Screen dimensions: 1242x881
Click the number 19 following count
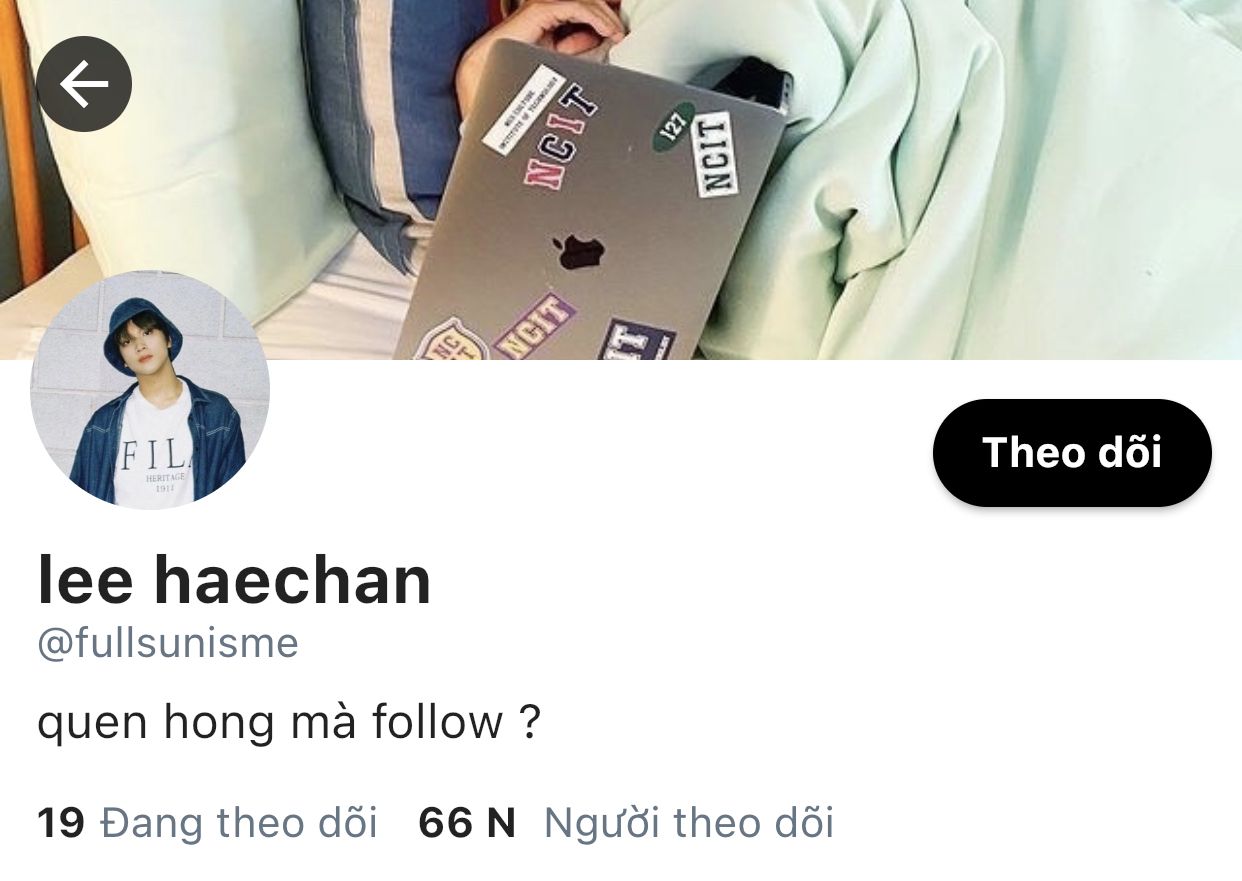[x=61, y=823]
